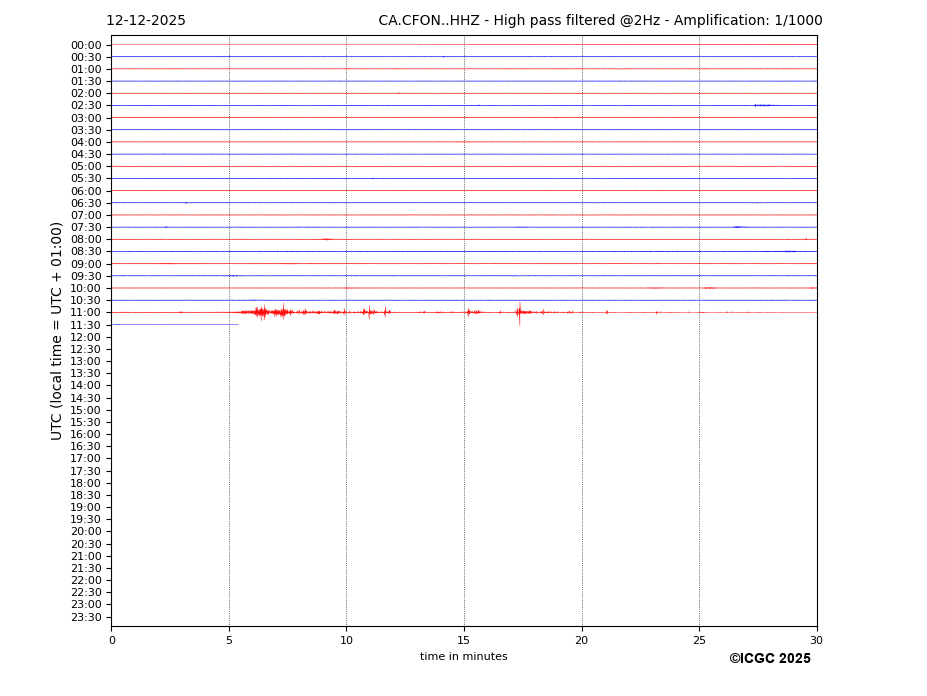The height and width of the screenshot is (696, 927).
Task: Click the 23:30 time row label
Action: pyautogui.click(x=86, y=617)
